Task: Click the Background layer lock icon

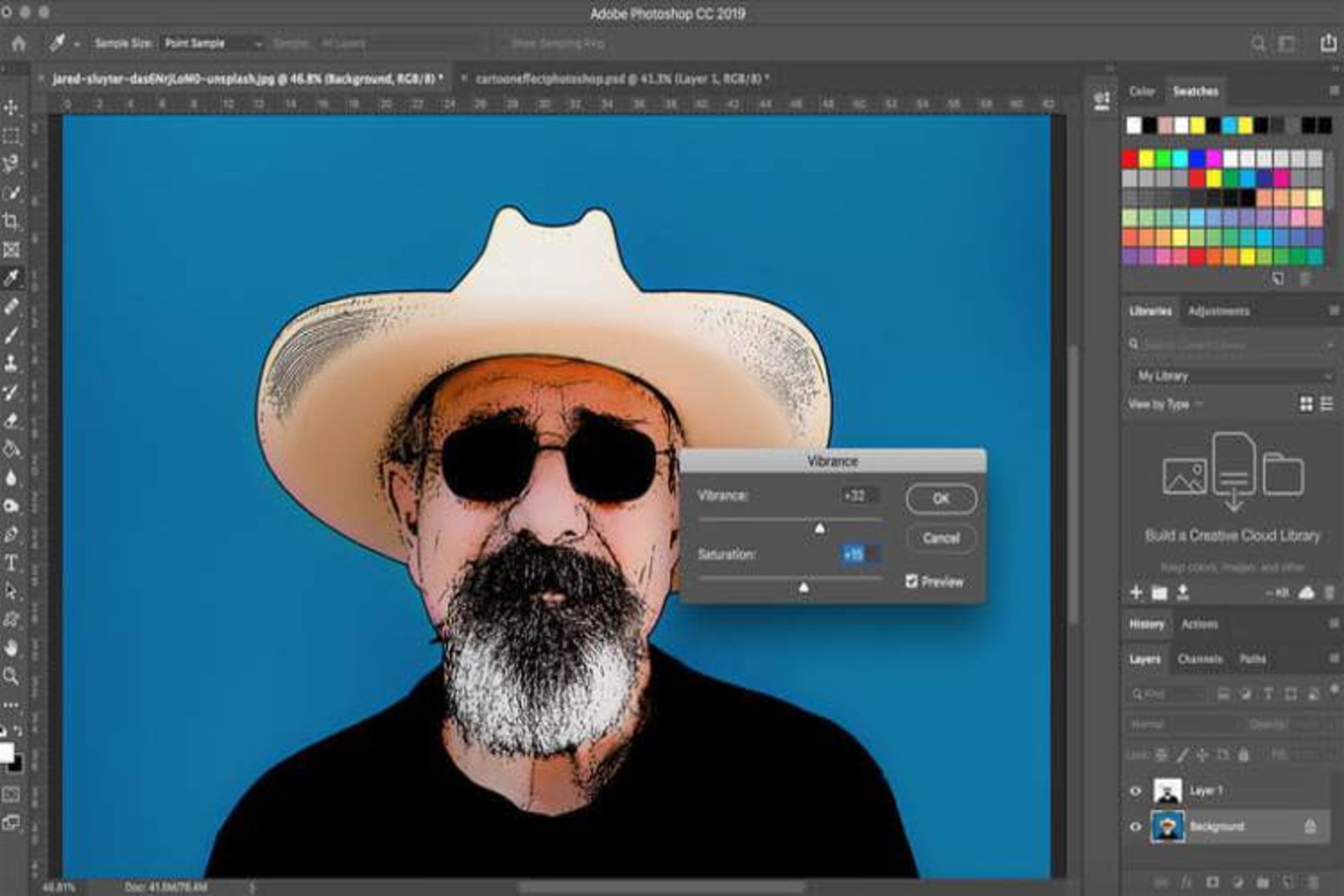Action: pos(1310,827)
